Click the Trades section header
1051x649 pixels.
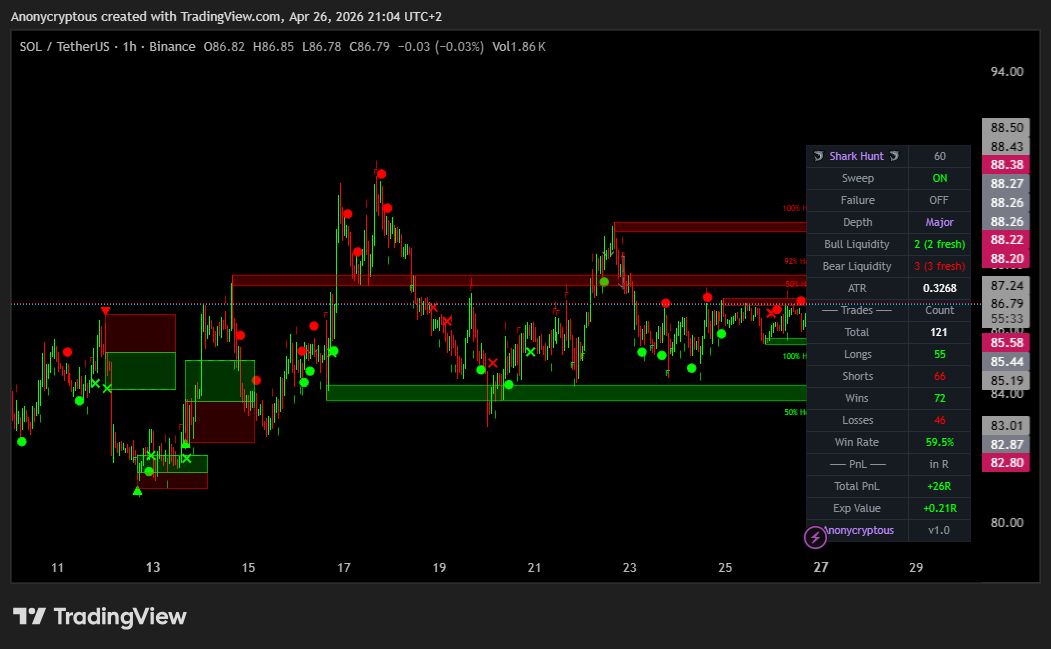coord(857,310)
